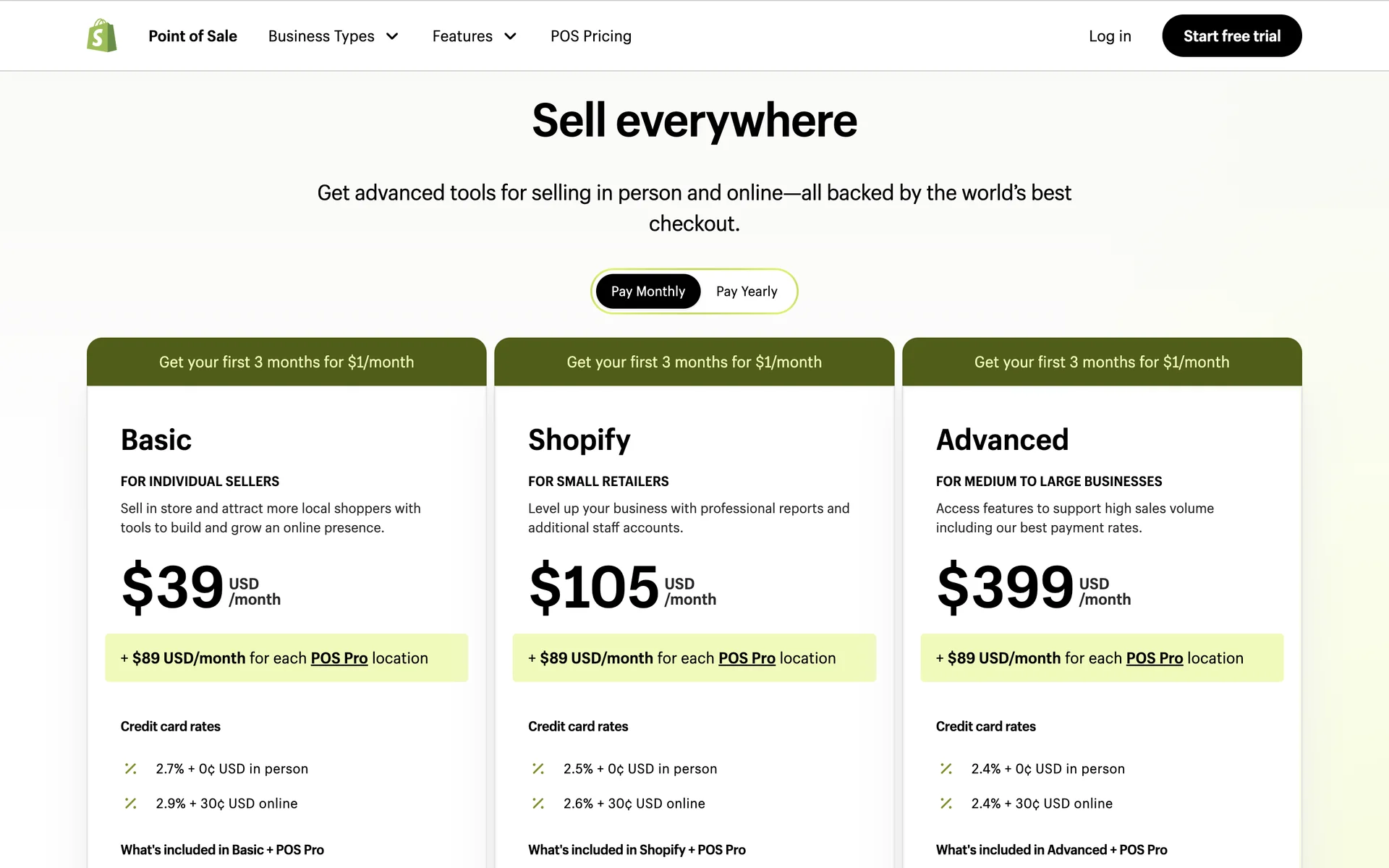Click the Shopify bag logo
1389x868 pixels.
click(x=101, y=35)
